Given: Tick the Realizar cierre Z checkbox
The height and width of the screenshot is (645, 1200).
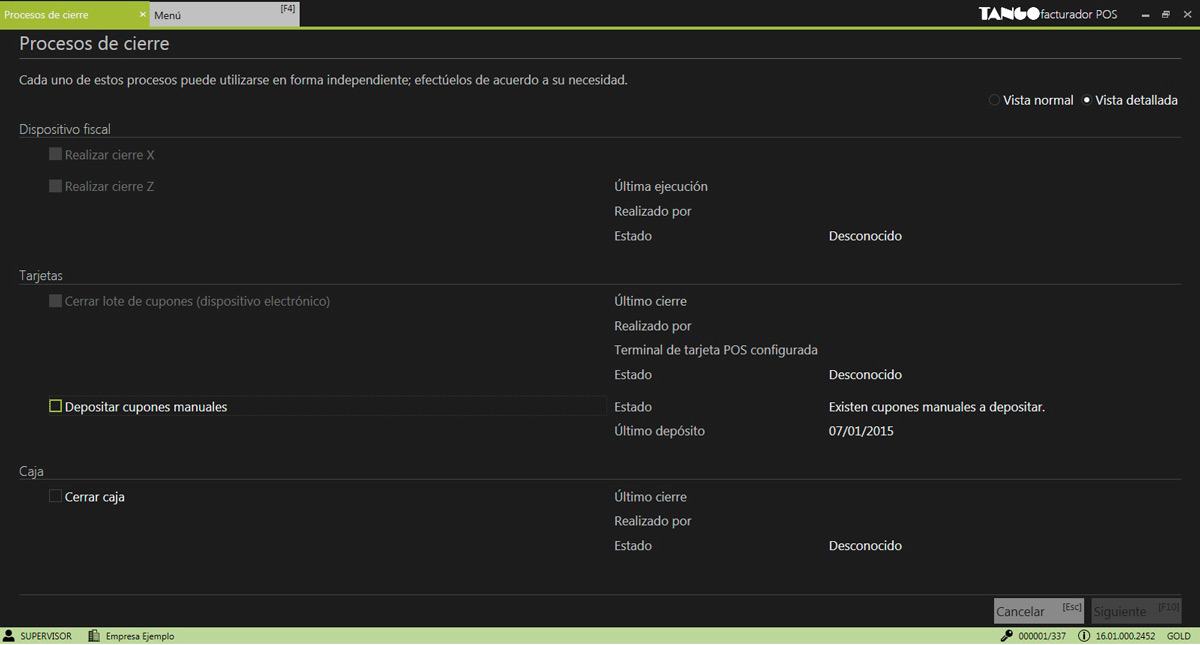Looking at the screenshot, I should coord(56,186).
